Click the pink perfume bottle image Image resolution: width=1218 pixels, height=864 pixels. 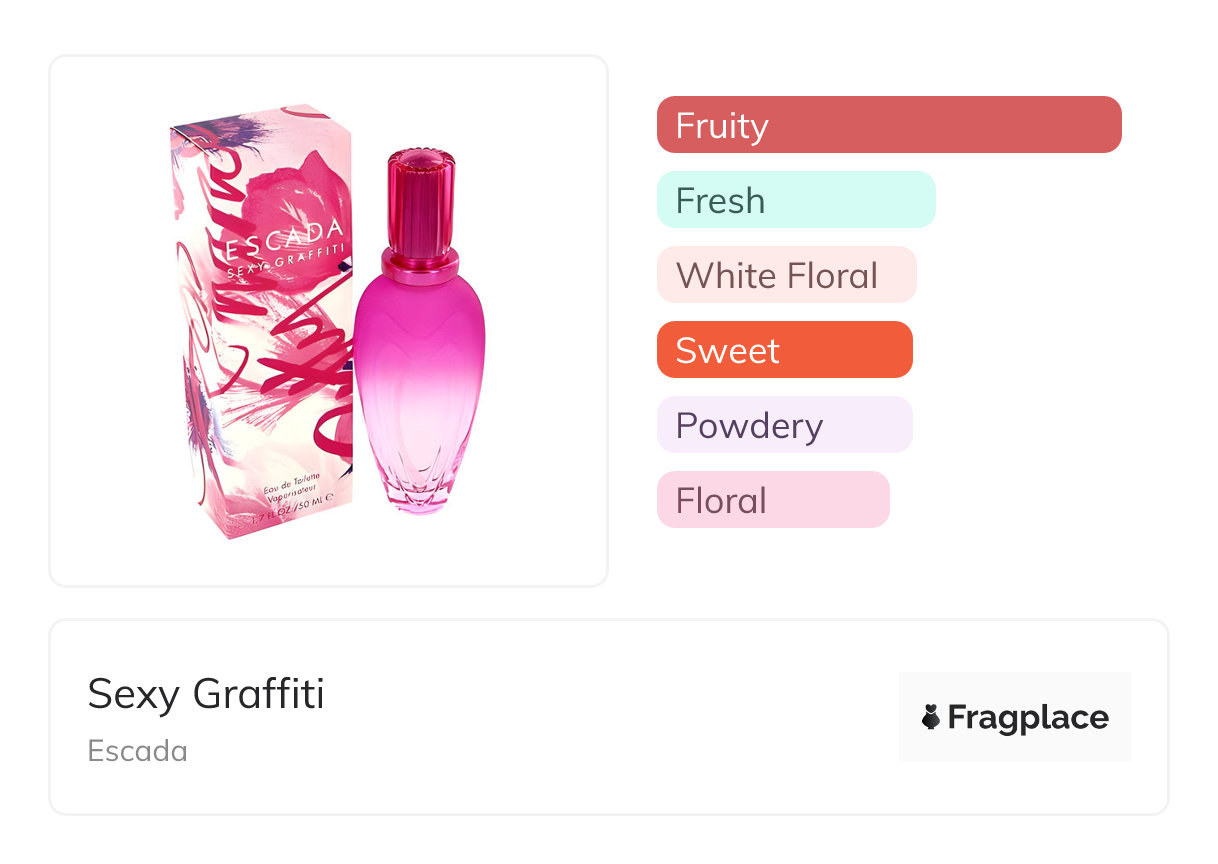pos(419,332)
